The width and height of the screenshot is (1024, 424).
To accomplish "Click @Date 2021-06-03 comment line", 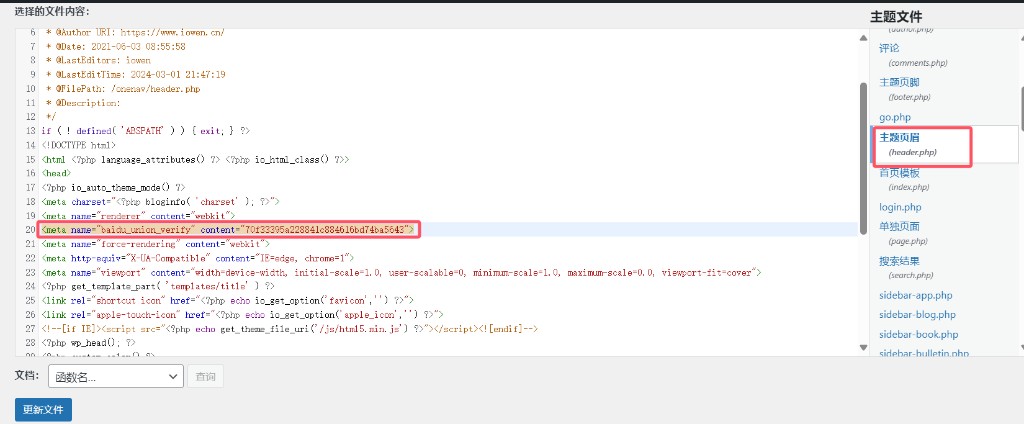I will 116,46.
